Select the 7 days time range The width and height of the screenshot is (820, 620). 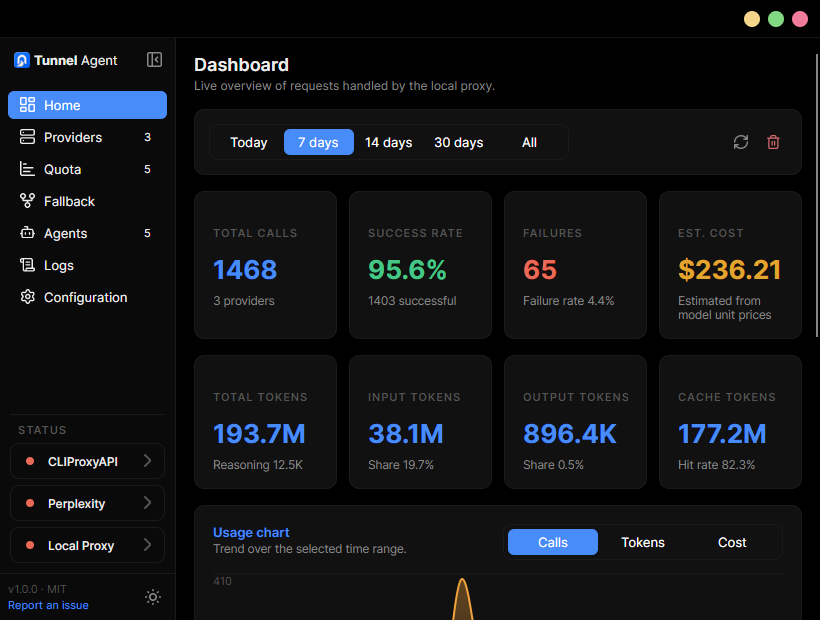point(318,142)
